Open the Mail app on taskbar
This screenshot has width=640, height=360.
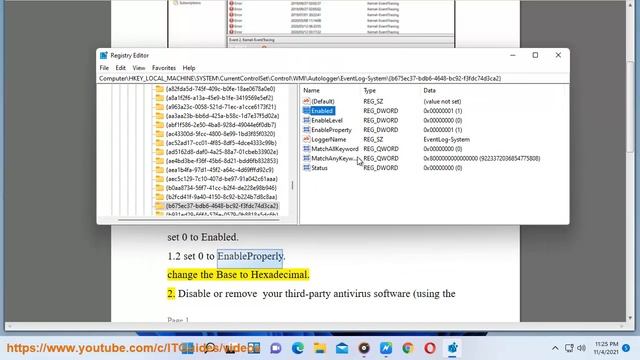342,348
